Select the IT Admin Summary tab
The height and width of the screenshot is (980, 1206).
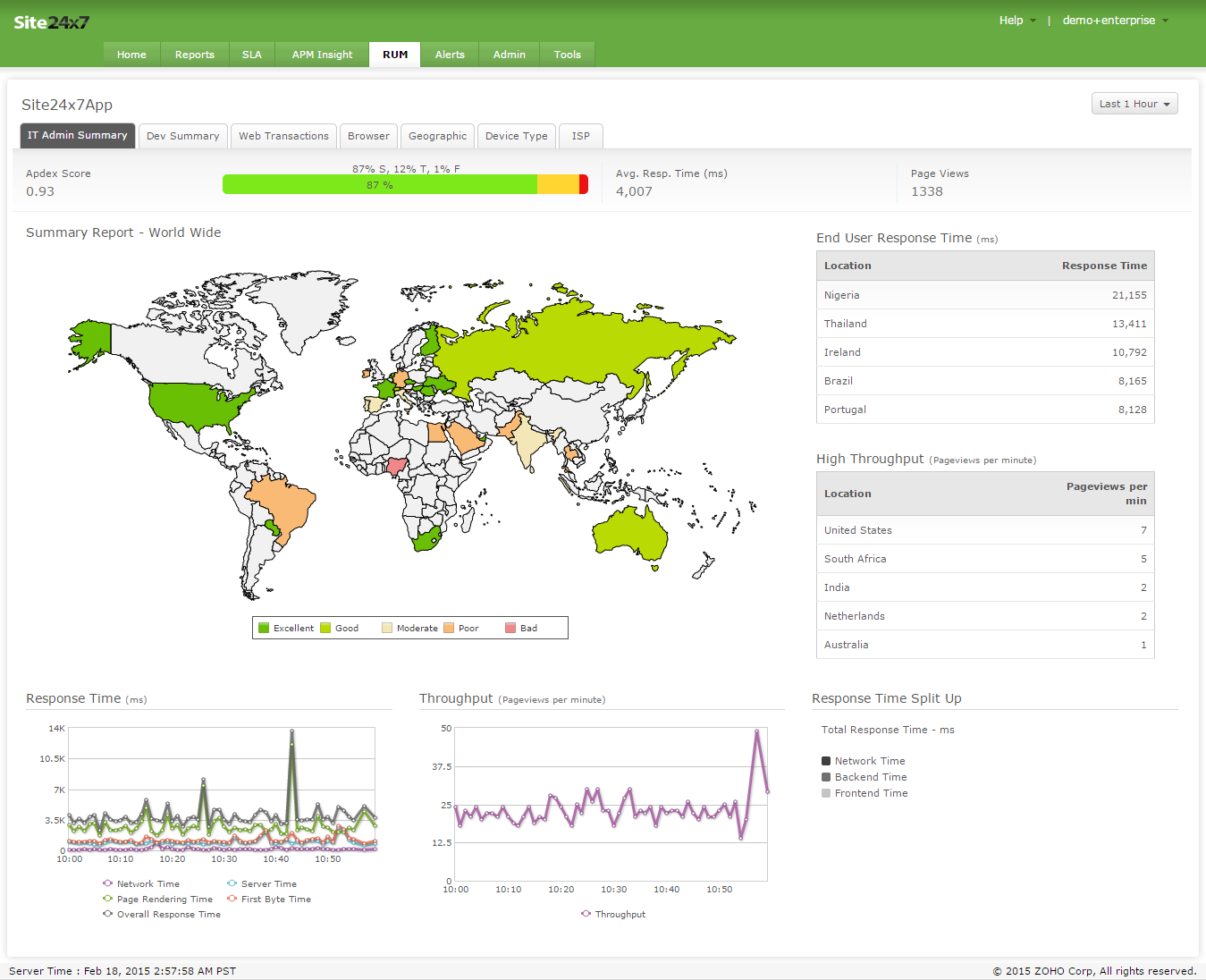[78, 136]
